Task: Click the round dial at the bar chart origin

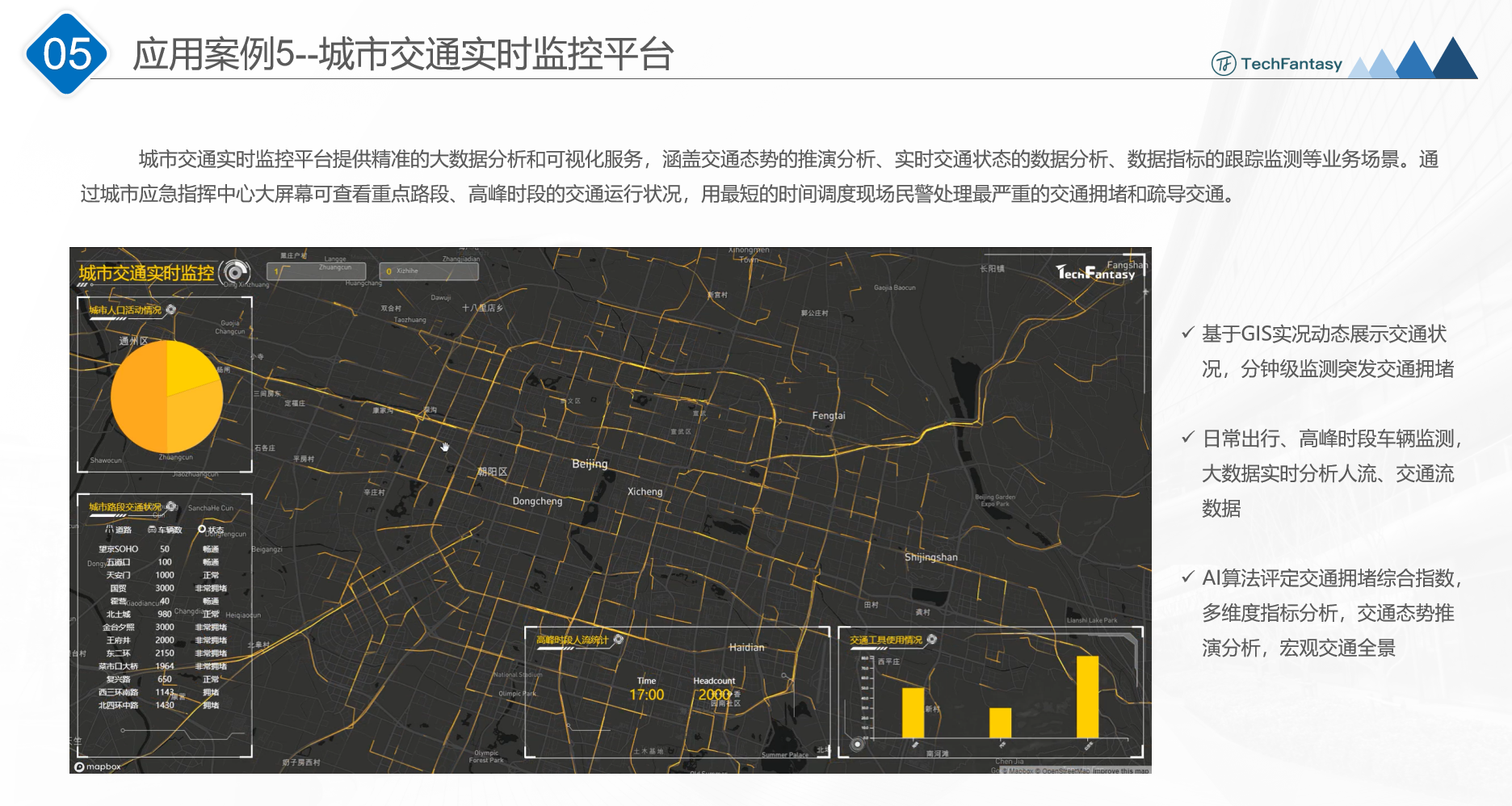Action: (857, 744)
